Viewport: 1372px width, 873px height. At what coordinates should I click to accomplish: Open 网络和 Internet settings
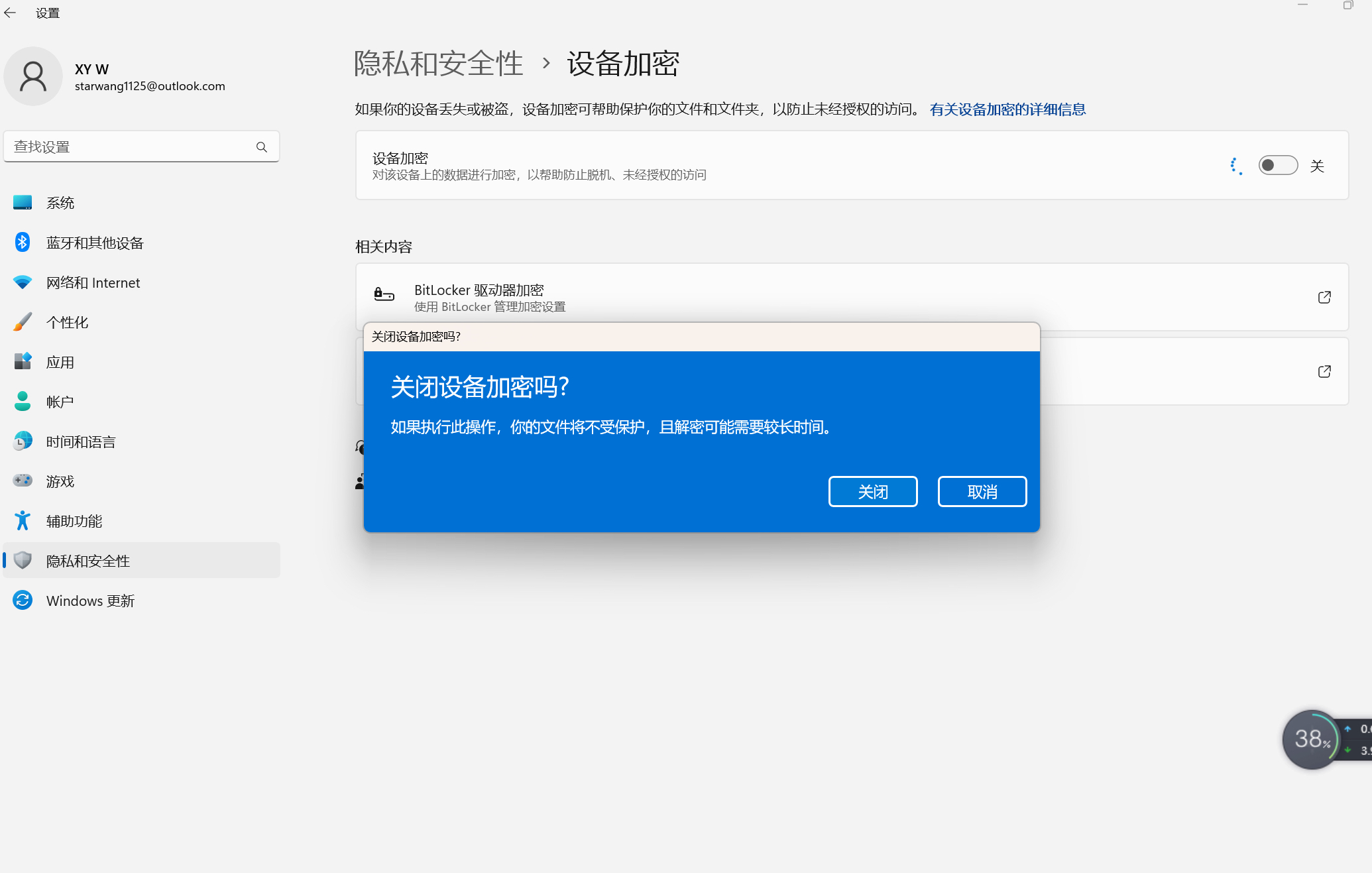point(93,283)
